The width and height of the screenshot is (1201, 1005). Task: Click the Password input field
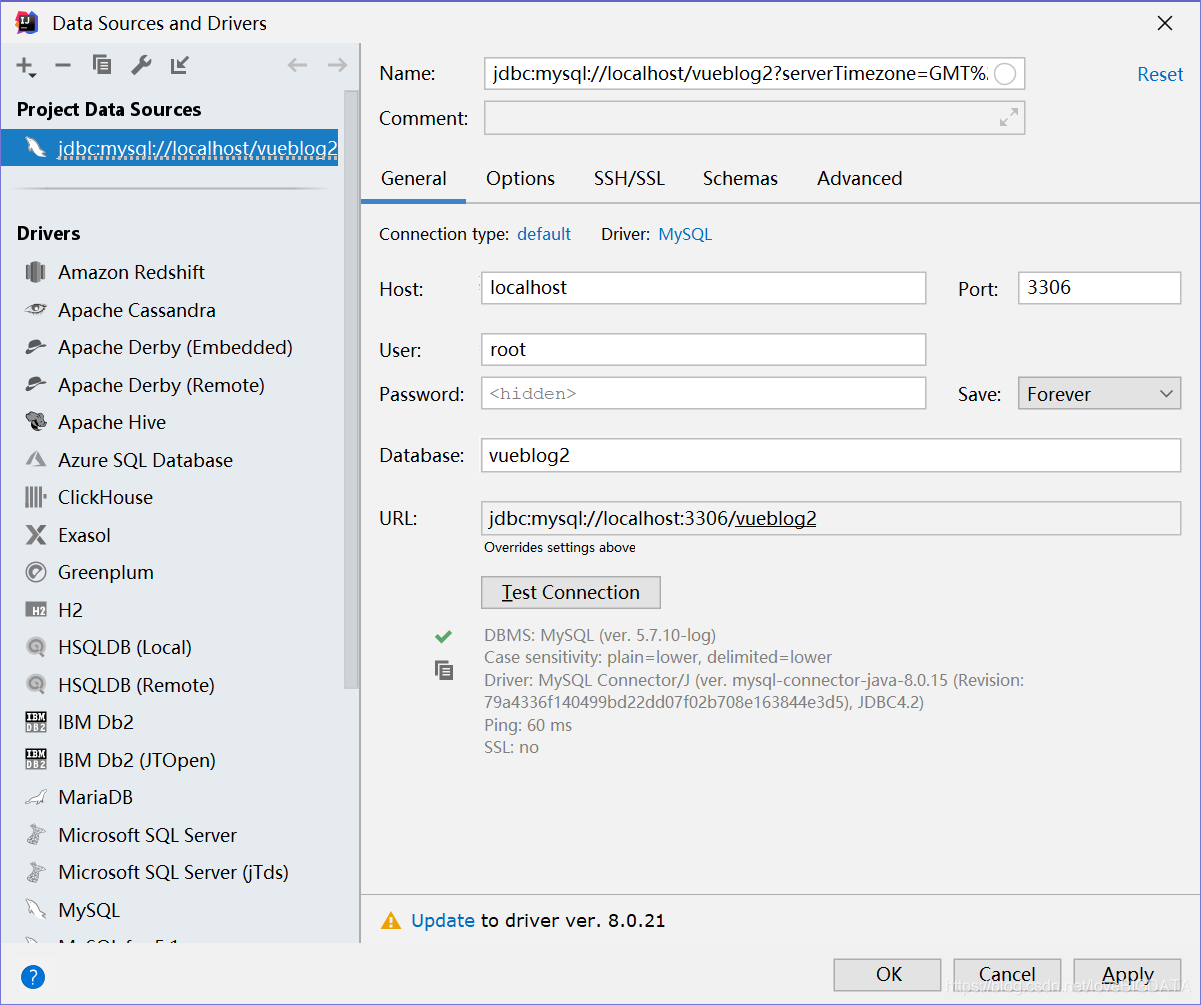[704, 393]
